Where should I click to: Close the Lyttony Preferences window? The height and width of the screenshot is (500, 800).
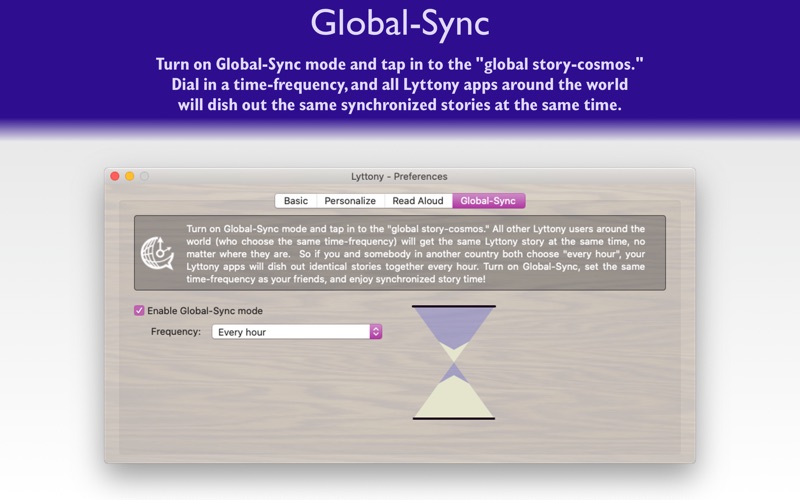[x=115, y=176]
